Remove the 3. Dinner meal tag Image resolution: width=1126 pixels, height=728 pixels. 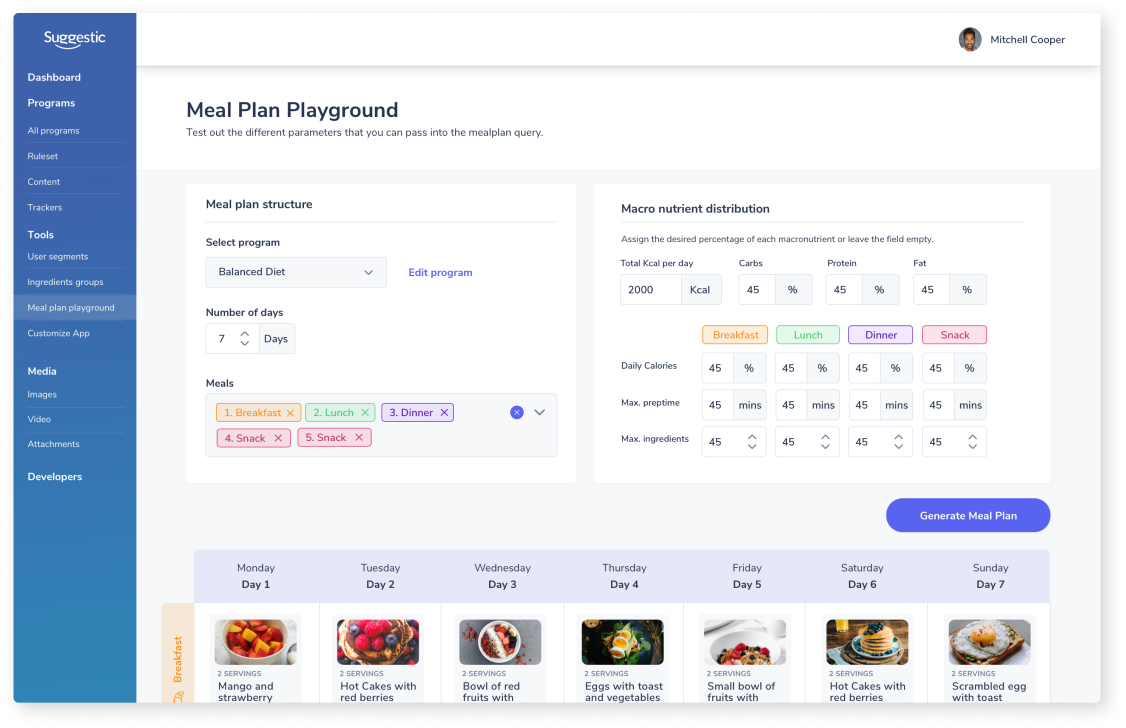pyautogui.click(x=444, y=413)
